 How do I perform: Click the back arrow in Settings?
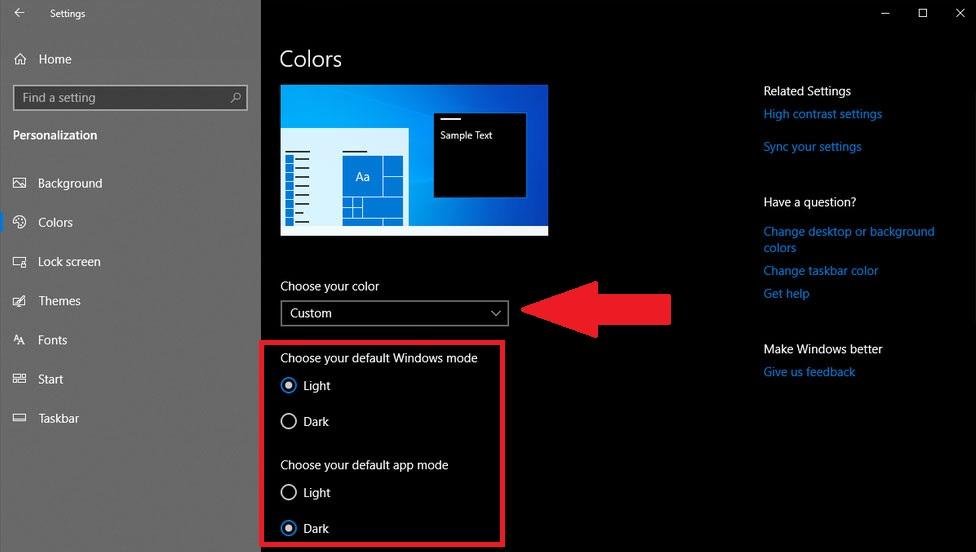[19, 12]
